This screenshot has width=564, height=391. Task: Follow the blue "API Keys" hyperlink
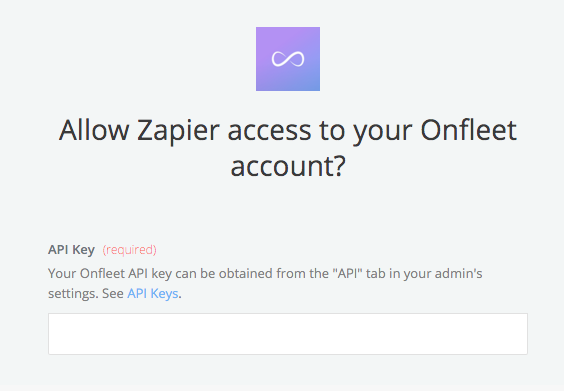tap(153, 294)
